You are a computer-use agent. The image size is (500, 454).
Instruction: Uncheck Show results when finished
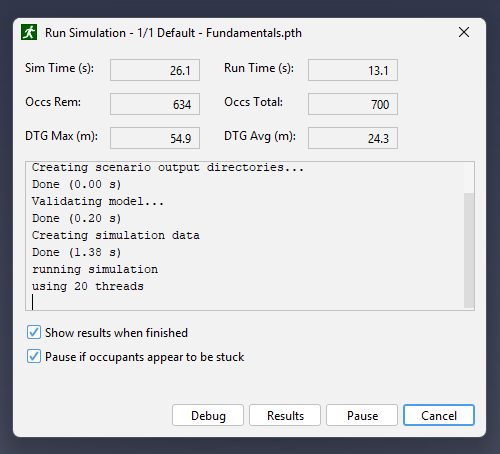click(34, 332)
